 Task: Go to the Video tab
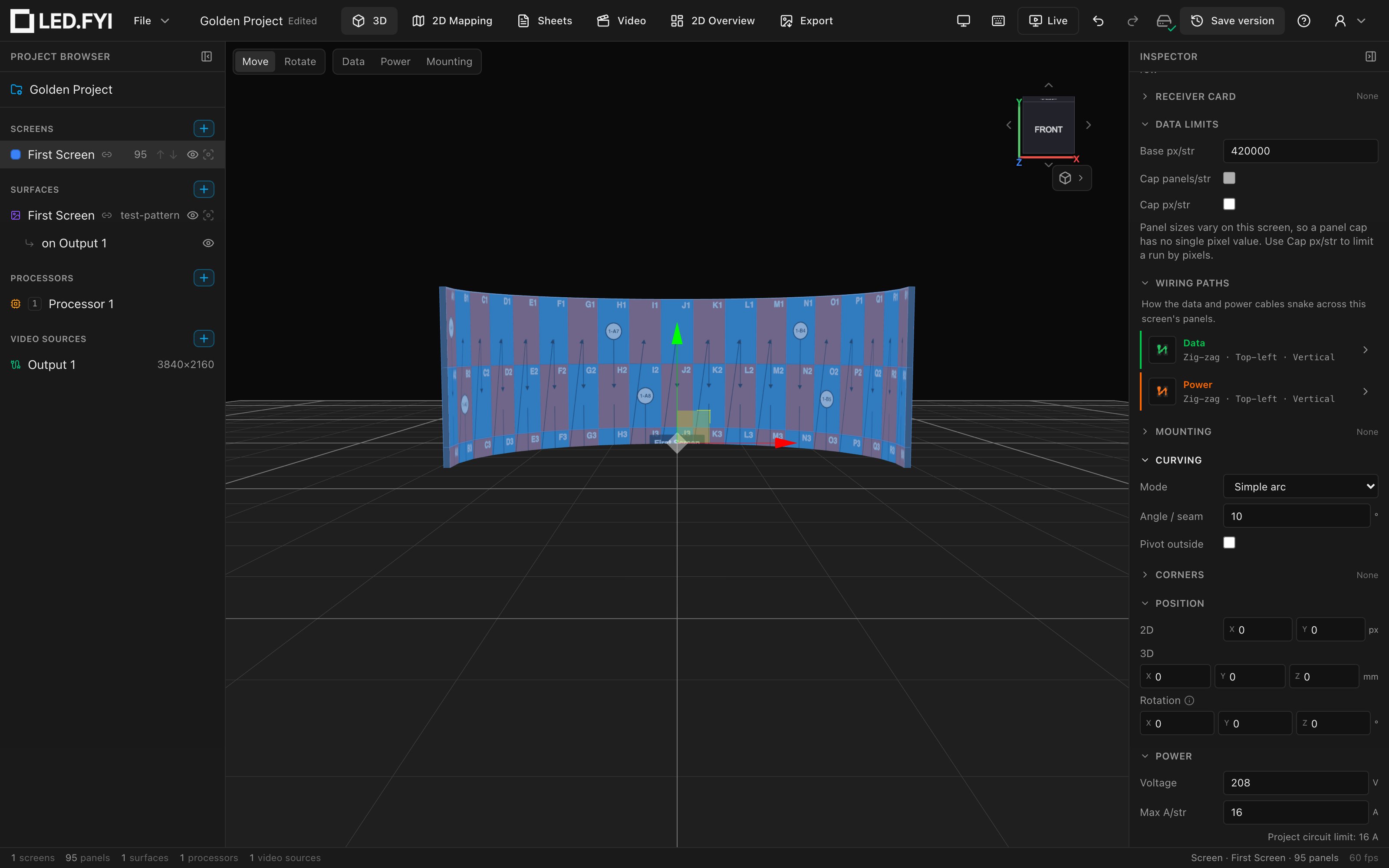coord(621,21)
